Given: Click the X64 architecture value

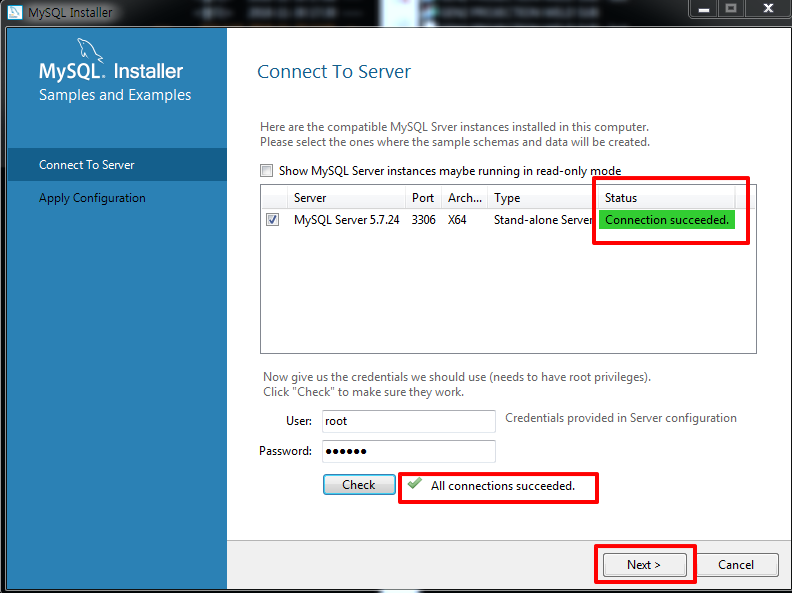Looking at the screenshot, I should click(x=457, y=220).
